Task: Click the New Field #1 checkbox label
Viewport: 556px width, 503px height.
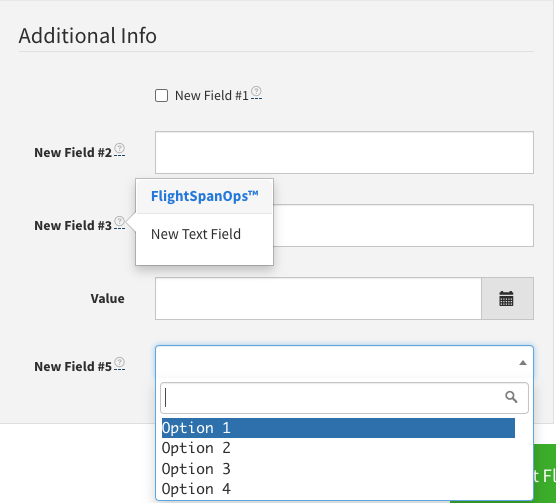Action: pyautogui.click(x=212, y=96)
